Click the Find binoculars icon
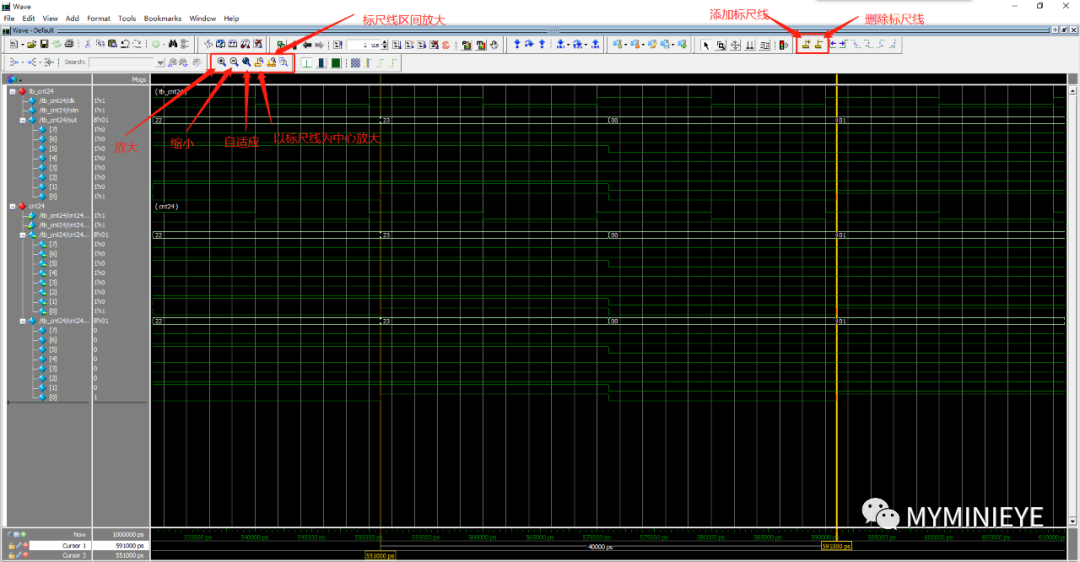The image size is (1080, 562). [x=173, y=44]
